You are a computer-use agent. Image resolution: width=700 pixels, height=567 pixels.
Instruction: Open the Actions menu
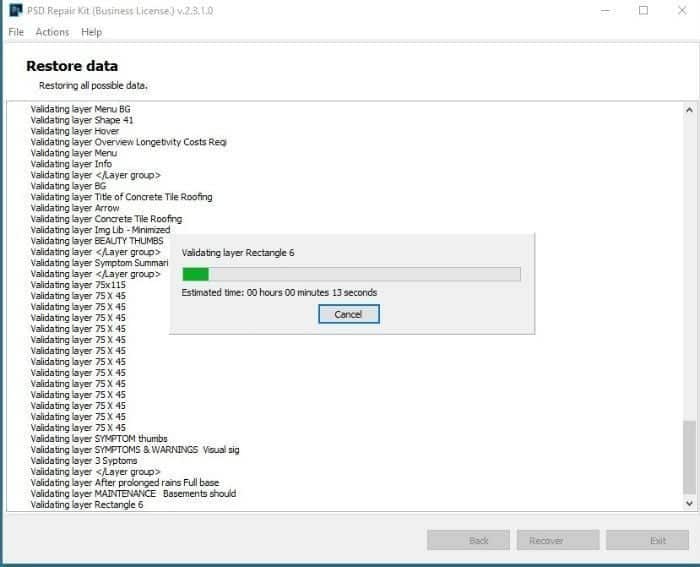tap(52, 32)
